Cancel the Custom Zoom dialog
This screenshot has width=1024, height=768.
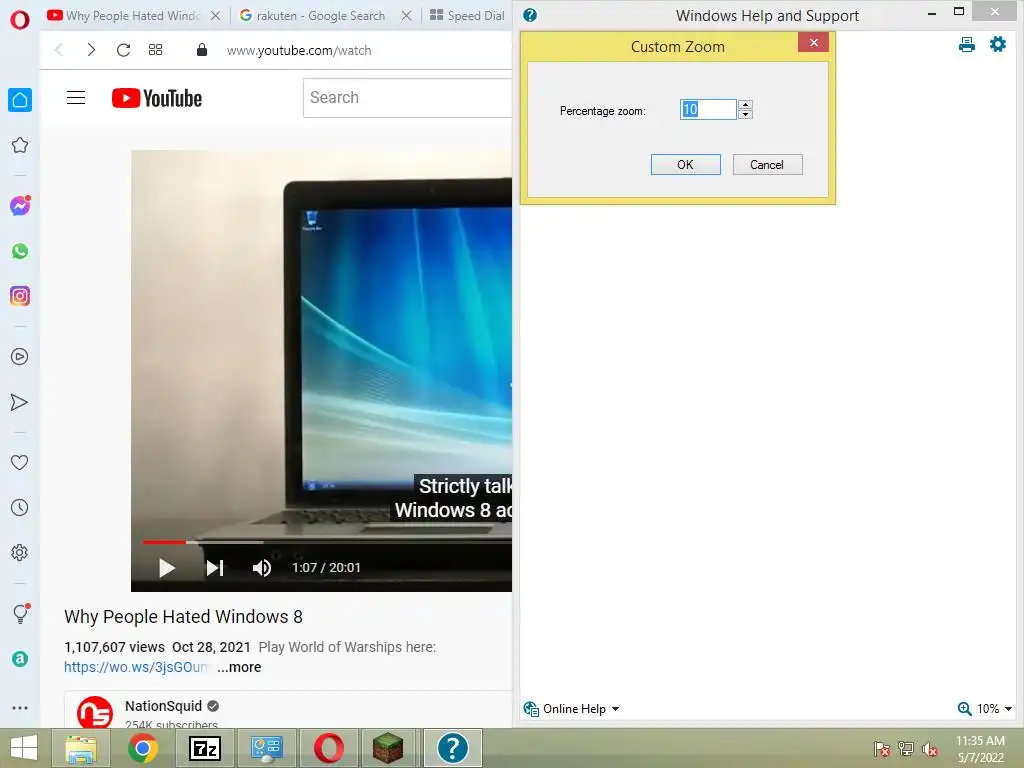point(767,165)
